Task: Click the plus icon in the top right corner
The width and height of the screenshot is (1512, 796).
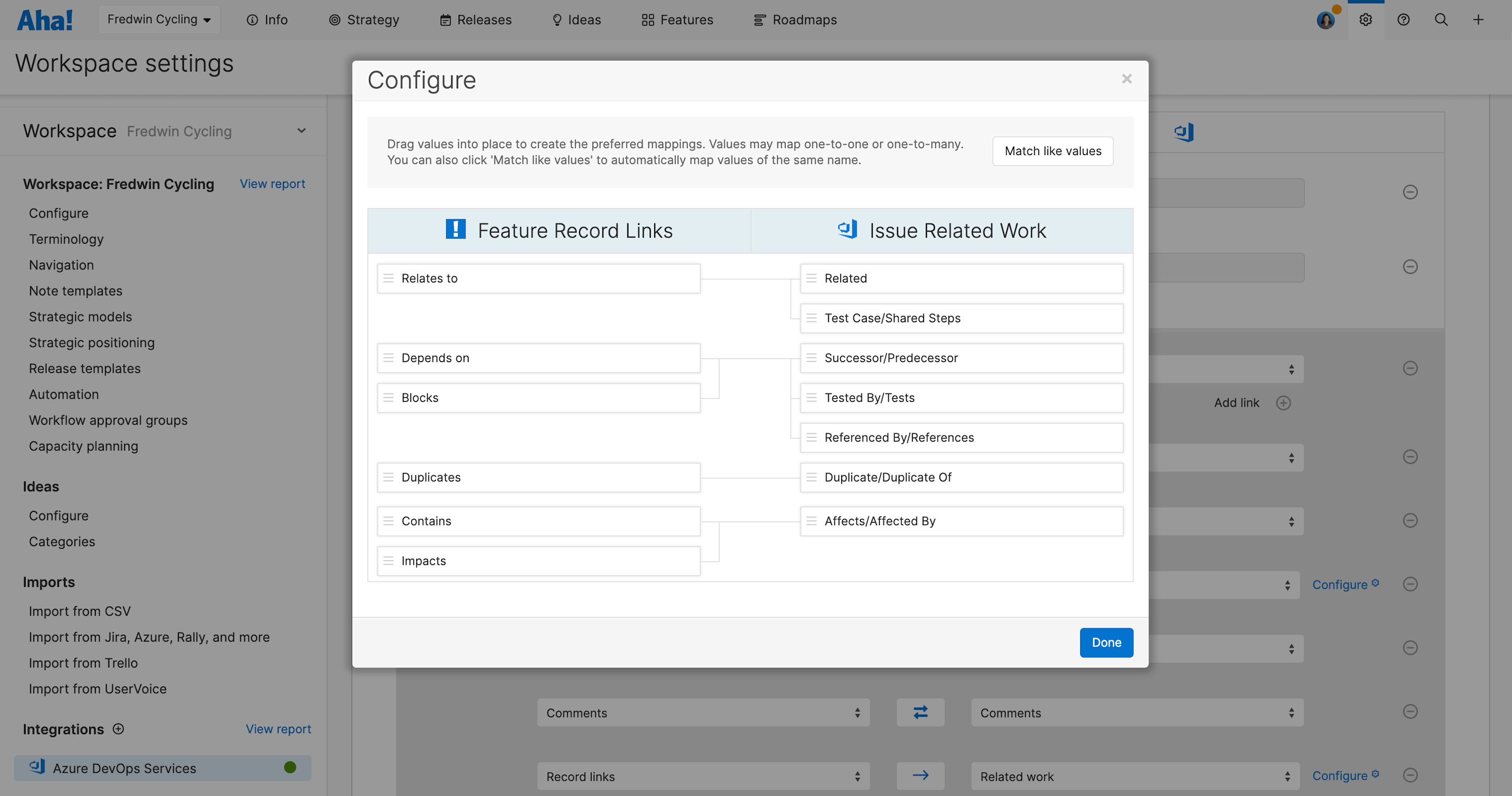Action: click(1479, 19)
